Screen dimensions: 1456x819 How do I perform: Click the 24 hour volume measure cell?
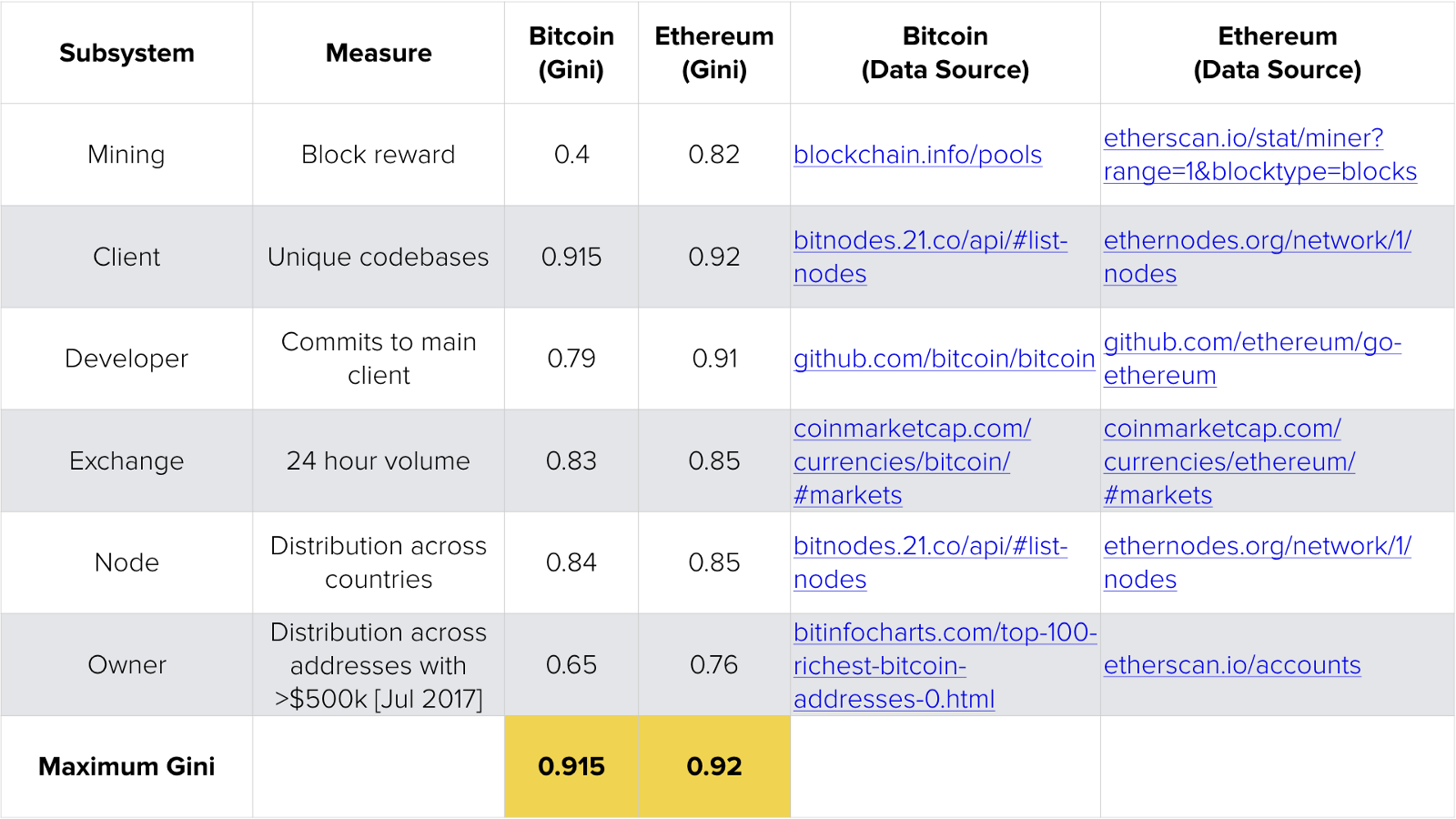(x=379, y=461)
